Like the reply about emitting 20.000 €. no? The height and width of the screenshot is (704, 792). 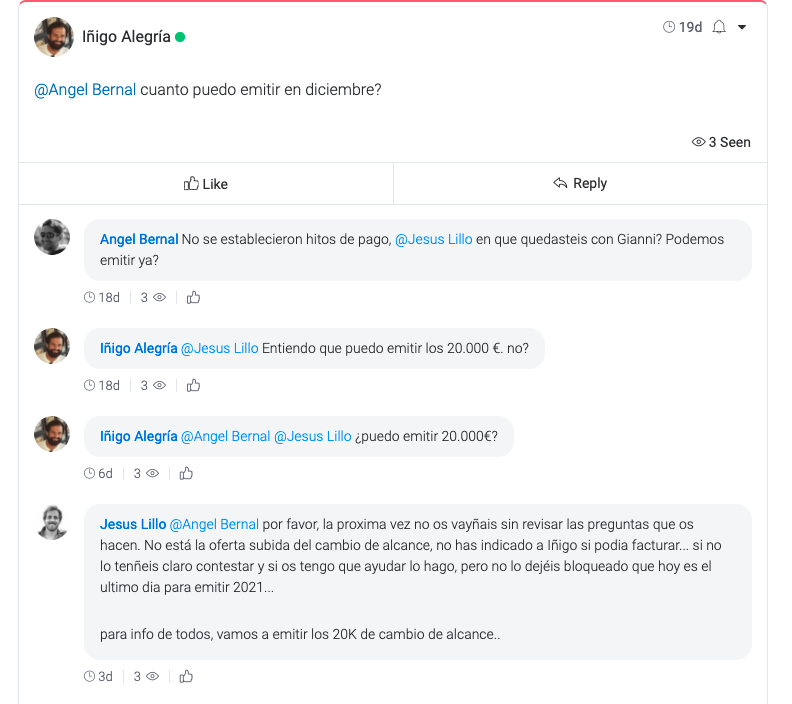coord(194,385)
